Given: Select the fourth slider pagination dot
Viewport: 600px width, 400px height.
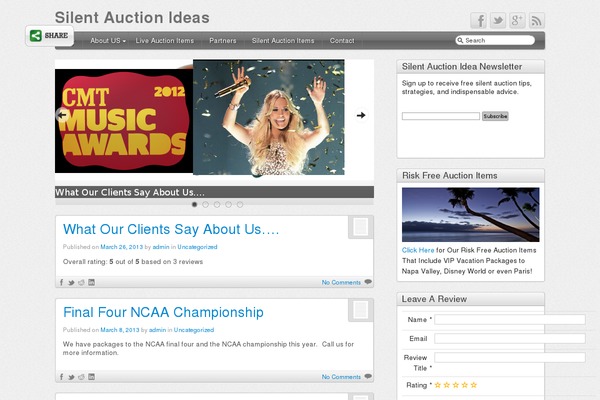Looking at the screenshot, I should pyautogui.click(x=228, y=205).
